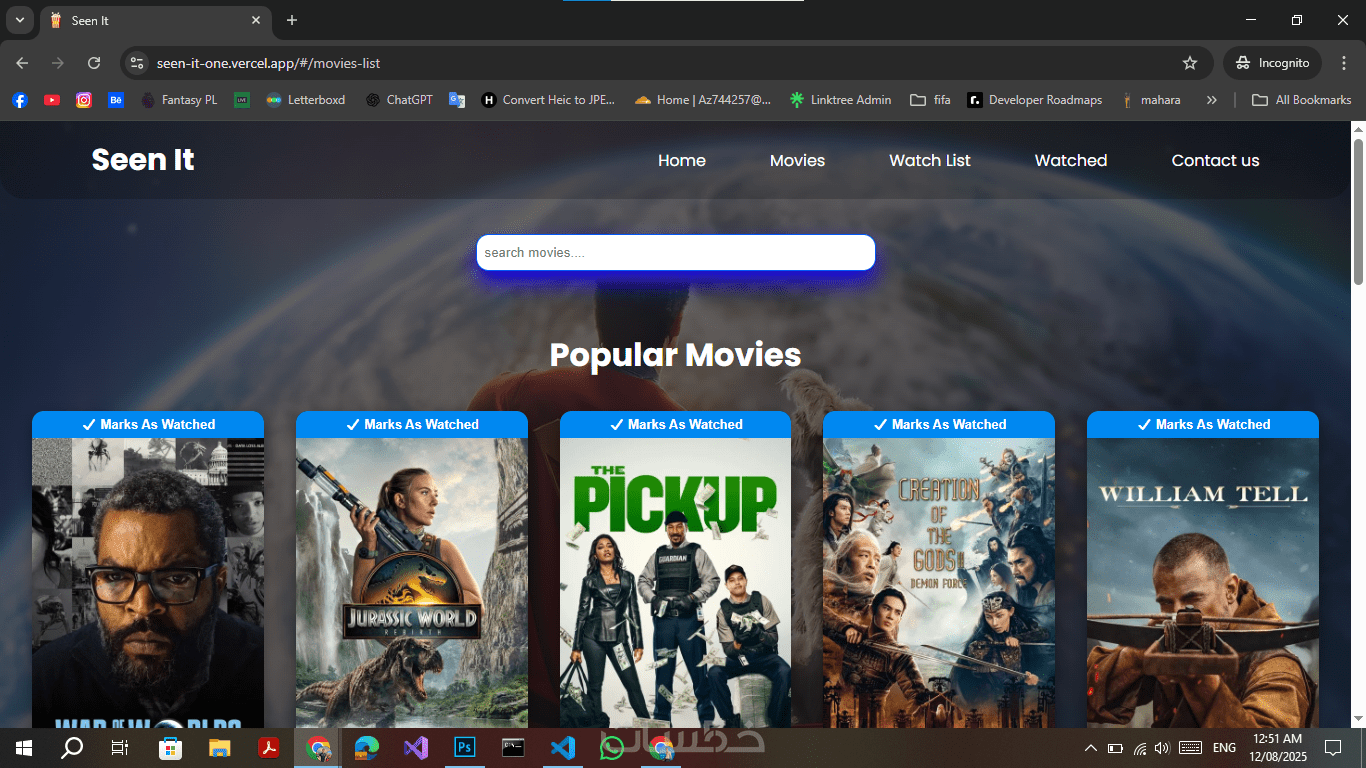Show the hidden bookmarks overflow chevron
Image resolution: width=1366 pixels, height=768 pixels.
pos(1212,100)
